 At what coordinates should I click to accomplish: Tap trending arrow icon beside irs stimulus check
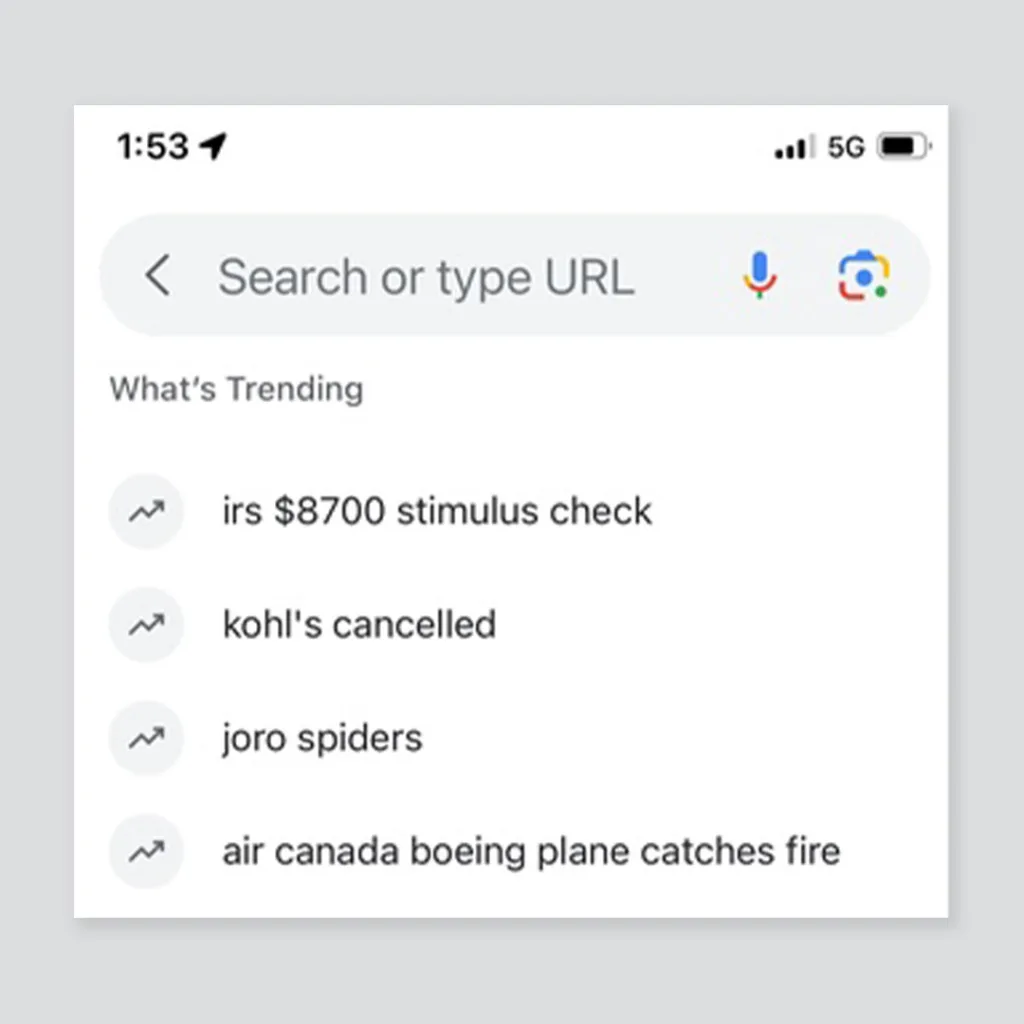(146, 512)
